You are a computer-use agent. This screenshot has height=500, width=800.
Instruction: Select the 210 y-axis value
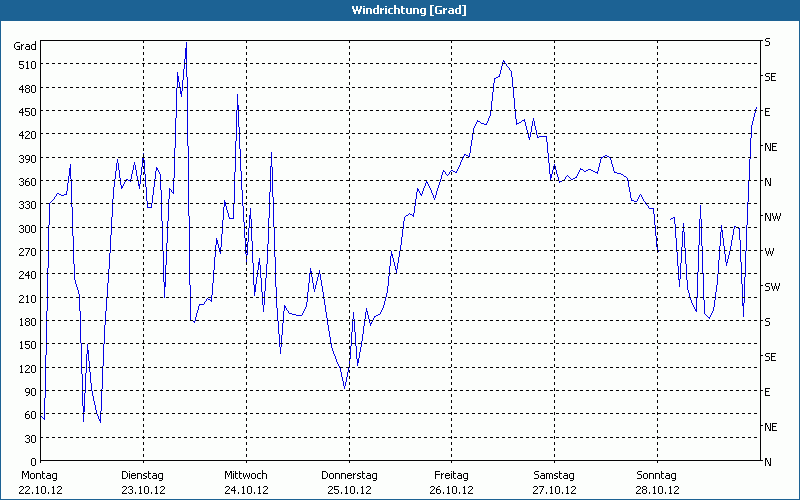tap(28, 298)
